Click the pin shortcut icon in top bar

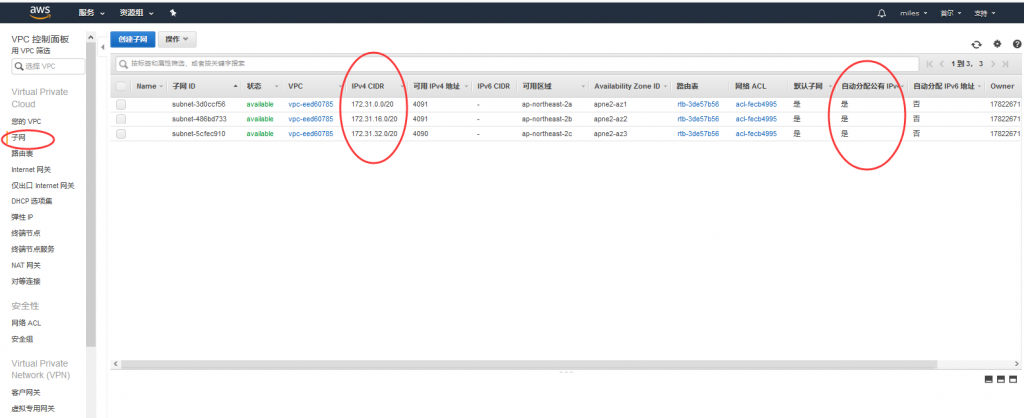click(x=174, y=14)
